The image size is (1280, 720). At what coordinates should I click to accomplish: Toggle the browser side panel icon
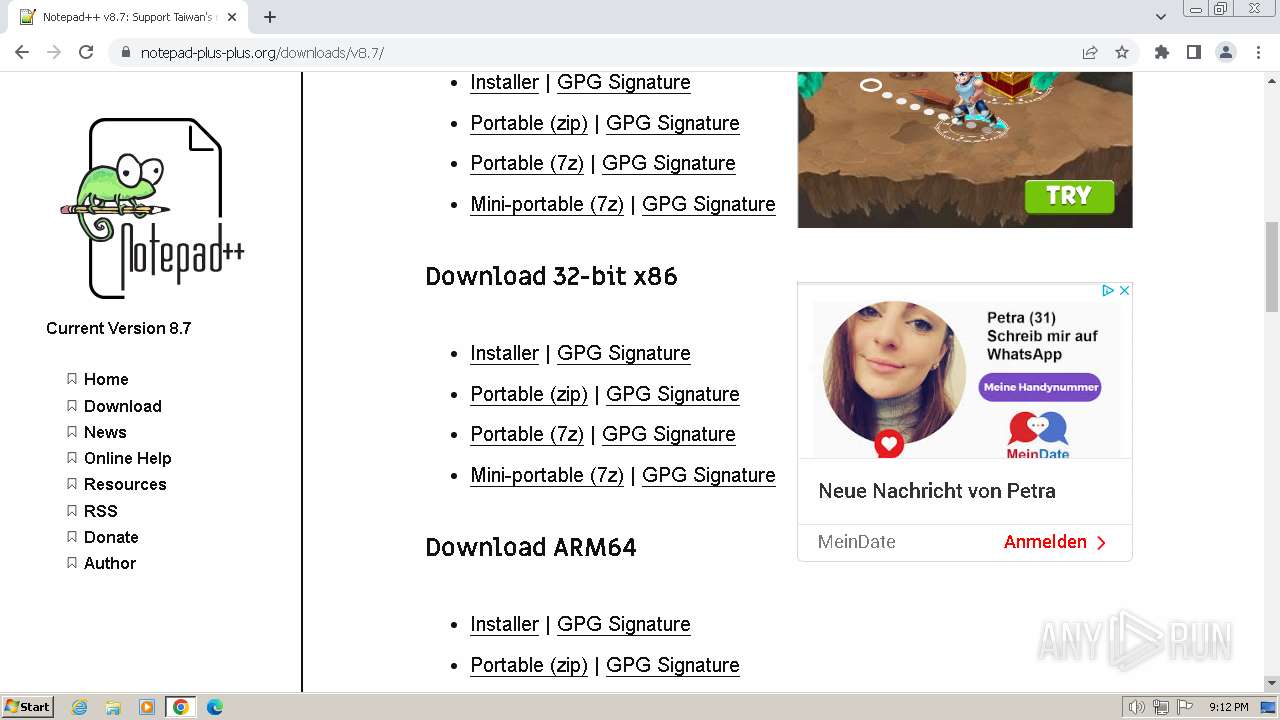1193,52
